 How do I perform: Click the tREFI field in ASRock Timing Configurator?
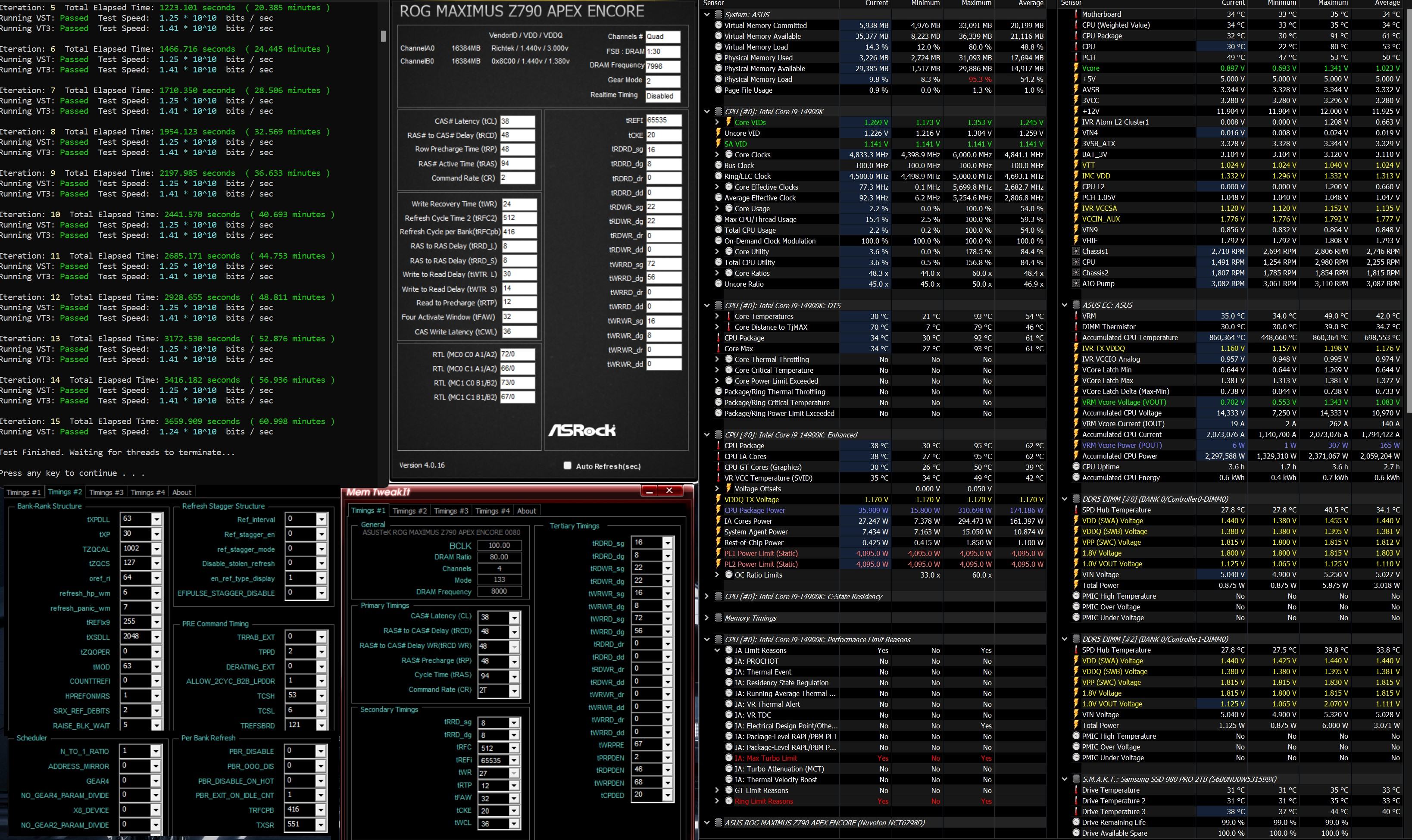[664, 121]
